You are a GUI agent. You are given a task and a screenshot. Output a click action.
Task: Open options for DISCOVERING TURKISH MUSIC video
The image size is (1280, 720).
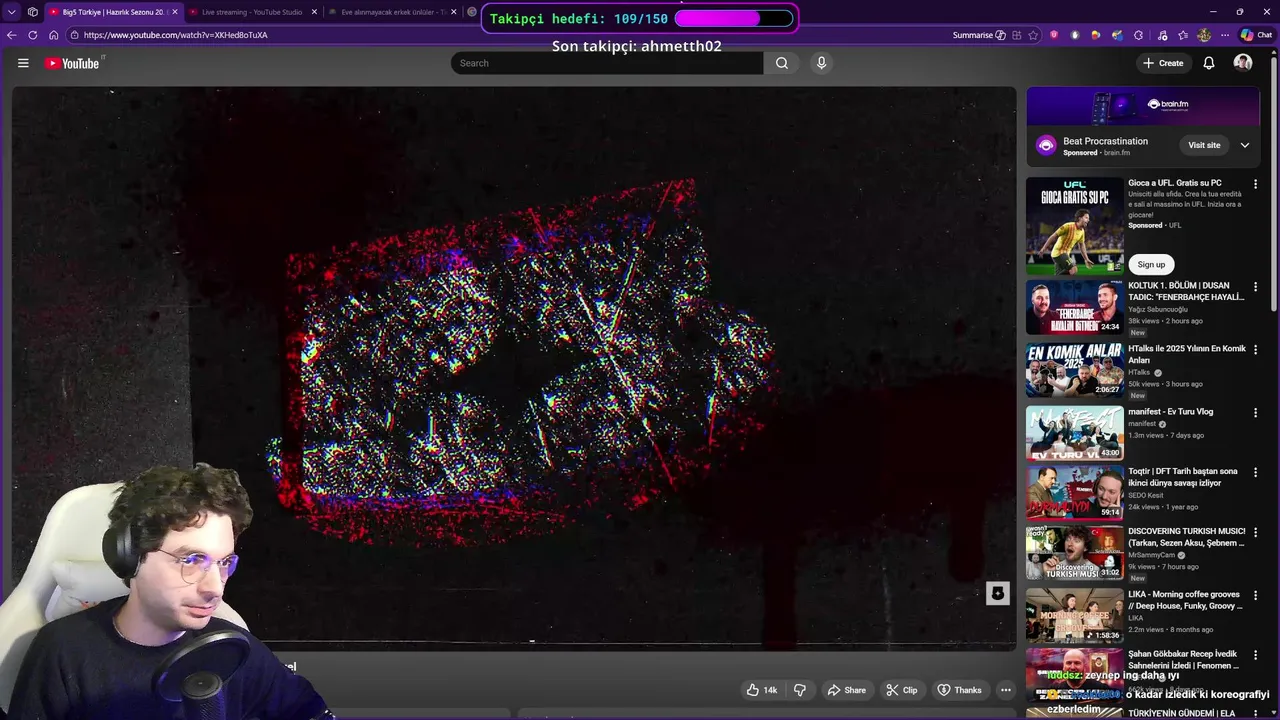(x=1256, y=533)
